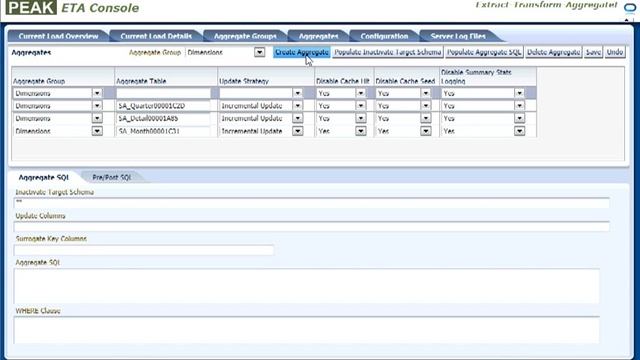The height and width of the screenshot is (360, 640).
Task: Click the SA_Detail00001A85 table name field
Action: click(163, 118)
